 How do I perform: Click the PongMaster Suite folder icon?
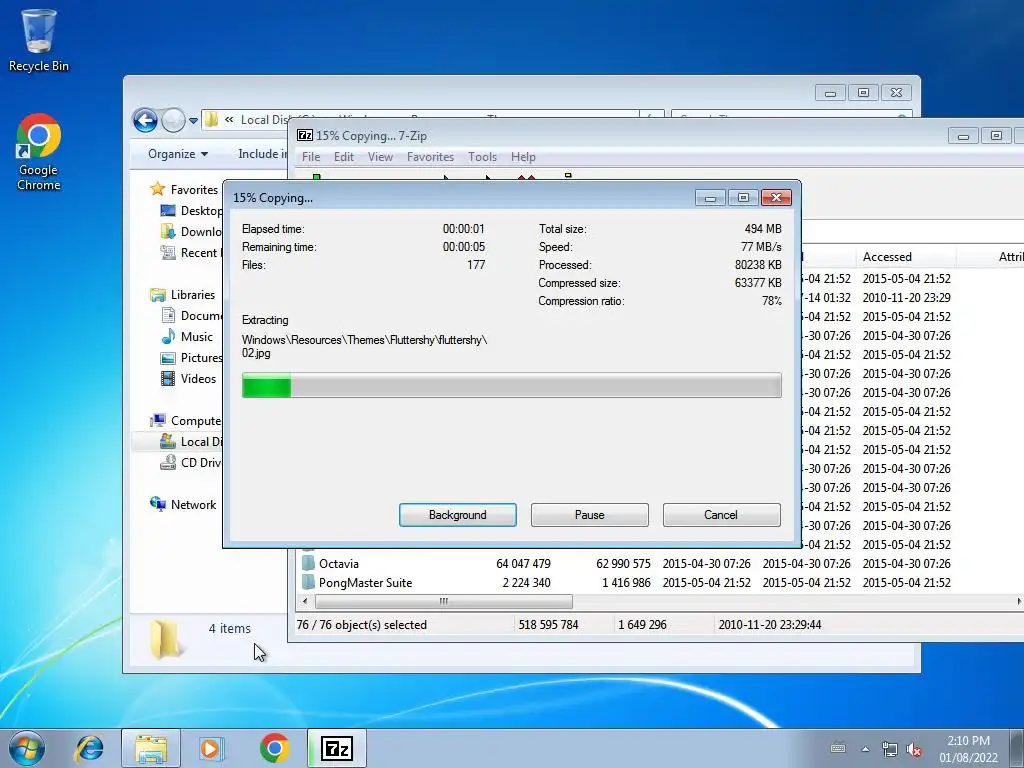tap(308, 582)
